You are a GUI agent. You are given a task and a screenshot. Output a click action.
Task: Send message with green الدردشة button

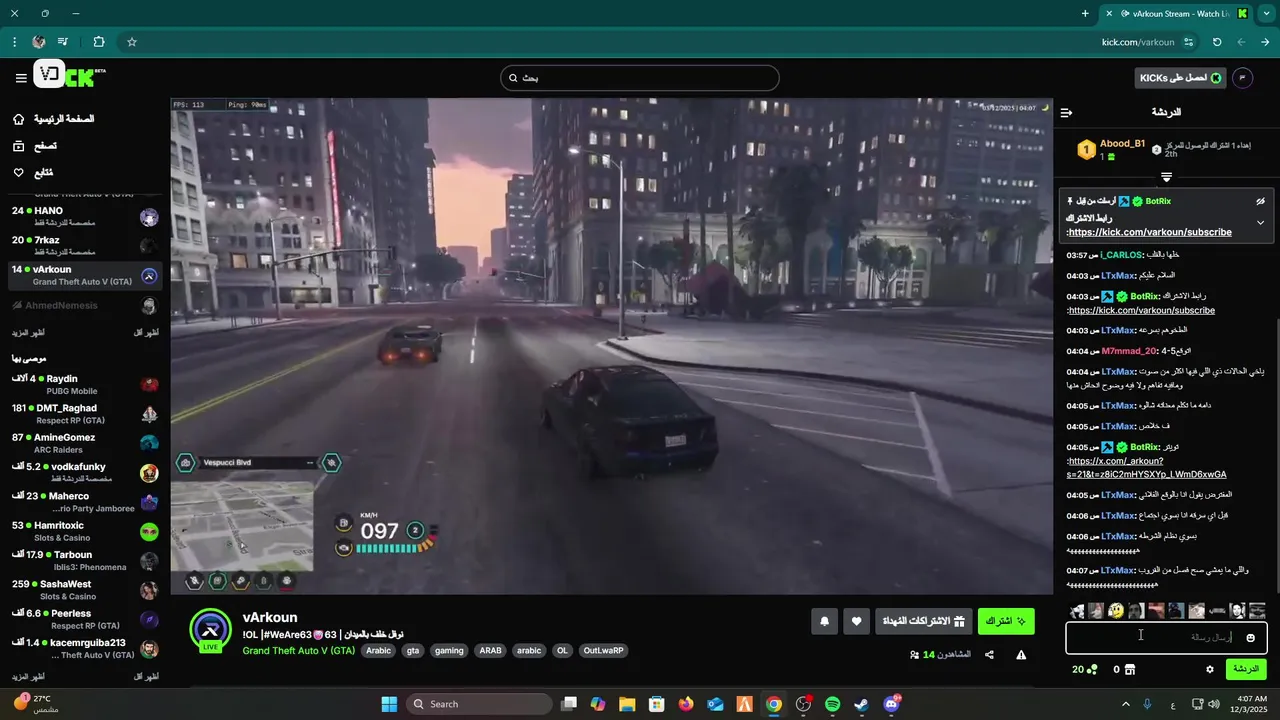(x=1246, y=669)
